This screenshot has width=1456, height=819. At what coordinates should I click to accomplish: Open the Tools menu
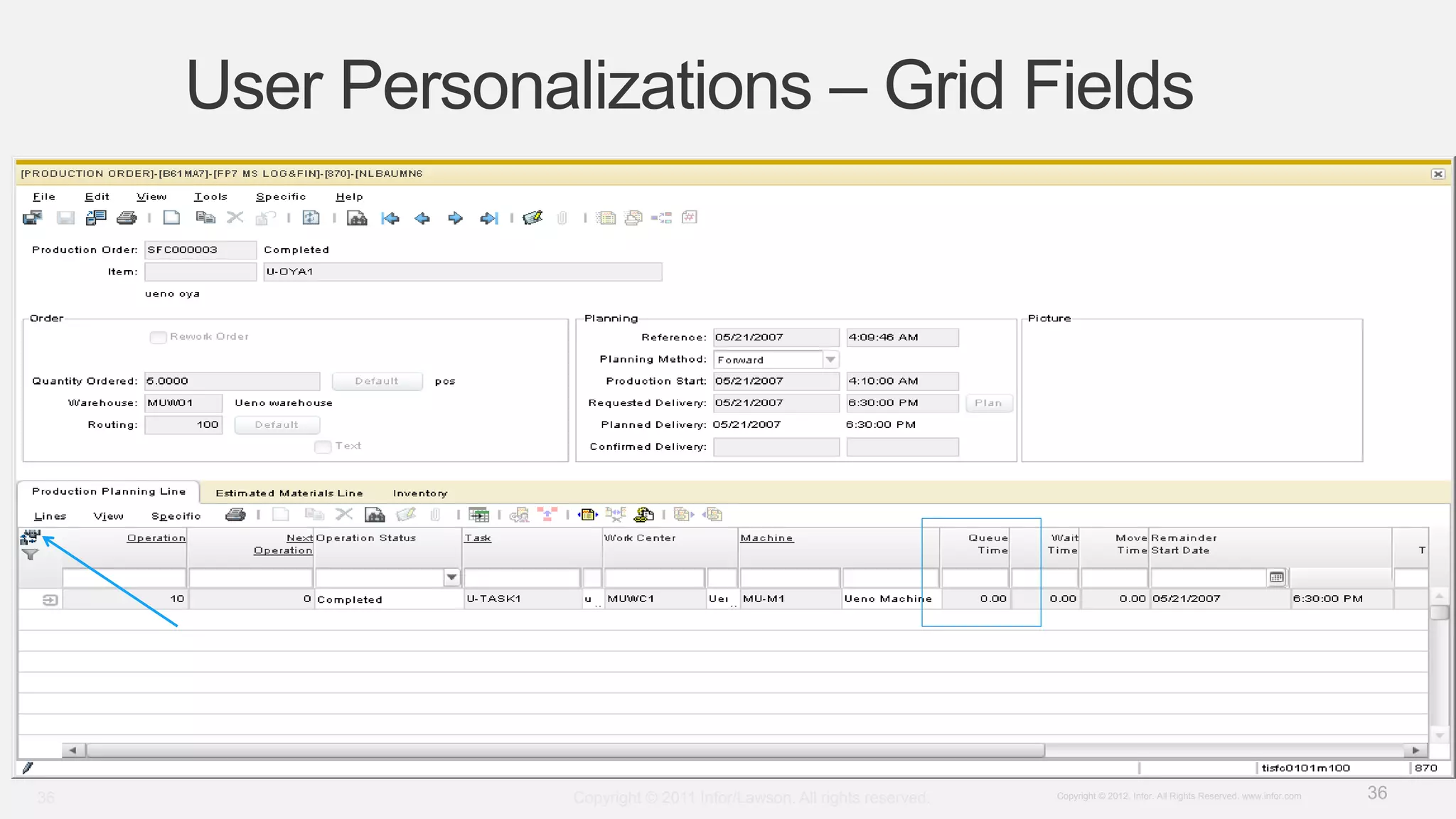click(x=210, y=197)
